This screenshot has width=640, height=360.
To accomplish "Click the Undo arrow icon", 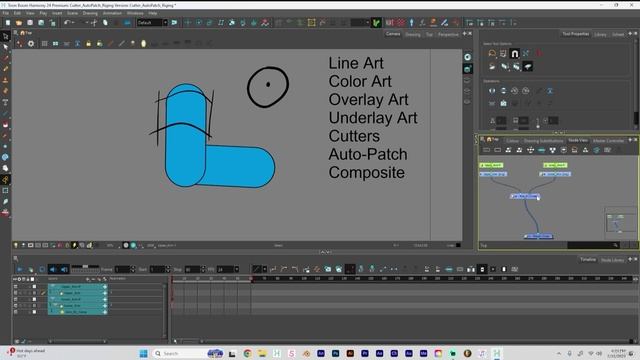I will pos(67,23).
